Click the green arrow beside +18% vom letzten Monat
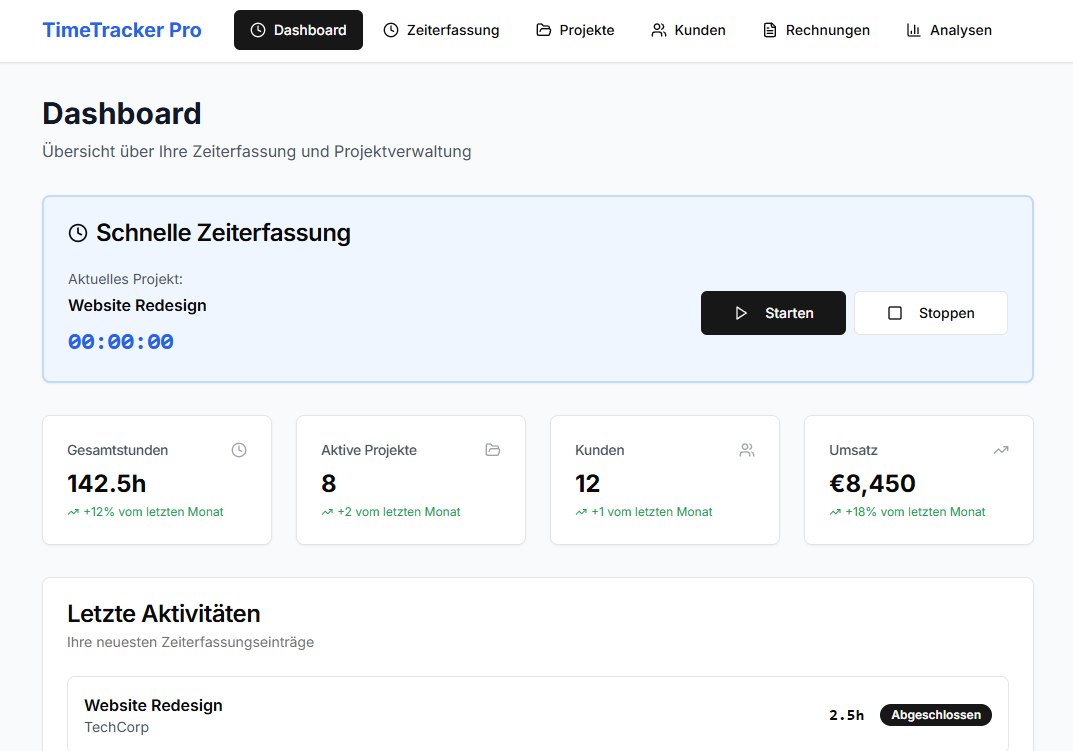The image size is (1073, 751). [836, 512]
